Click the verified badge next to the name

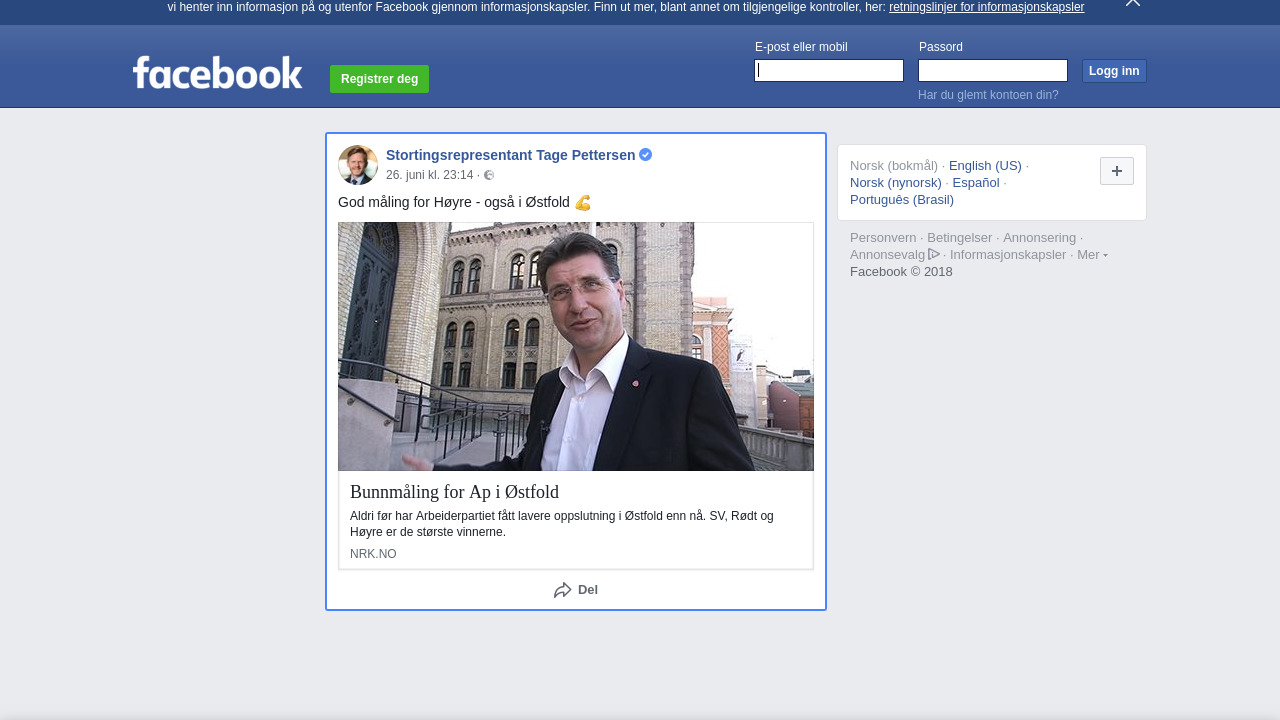(646, 155)
